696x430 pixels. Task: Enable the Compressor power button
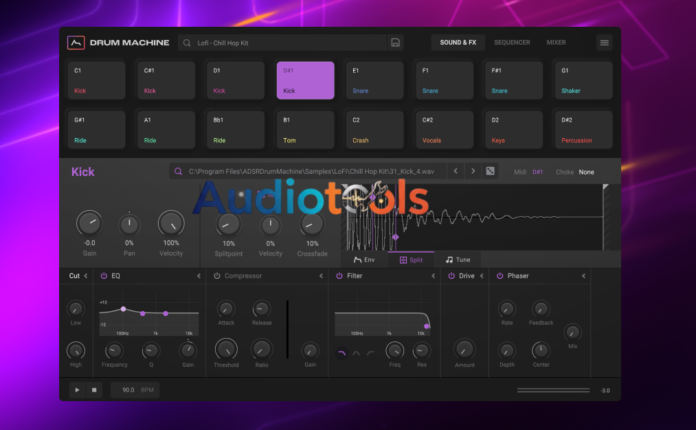pos(217,276)
